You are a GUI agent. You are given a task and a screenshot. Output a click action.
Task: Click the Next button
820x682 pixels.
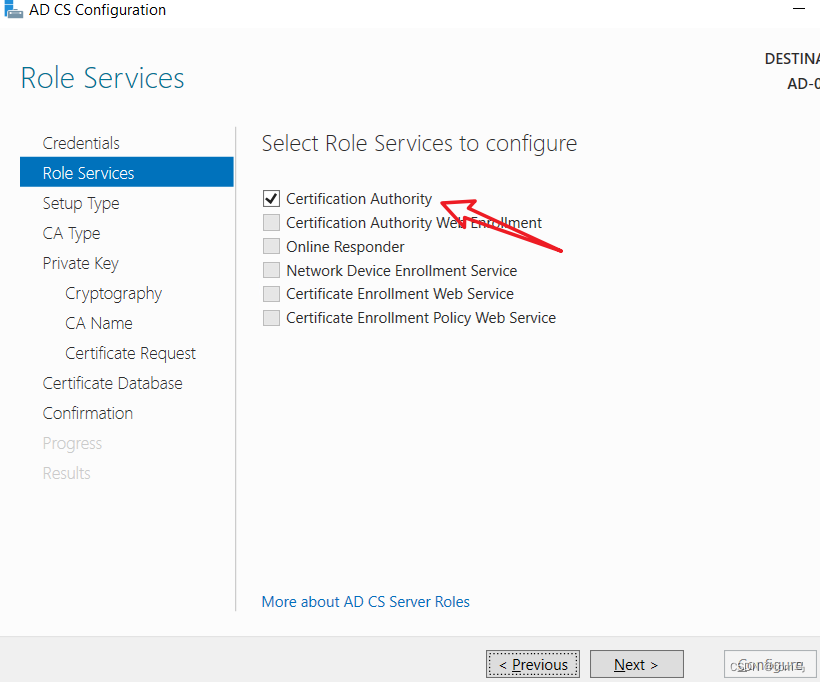pyautogui.click(x=636, y=664)
